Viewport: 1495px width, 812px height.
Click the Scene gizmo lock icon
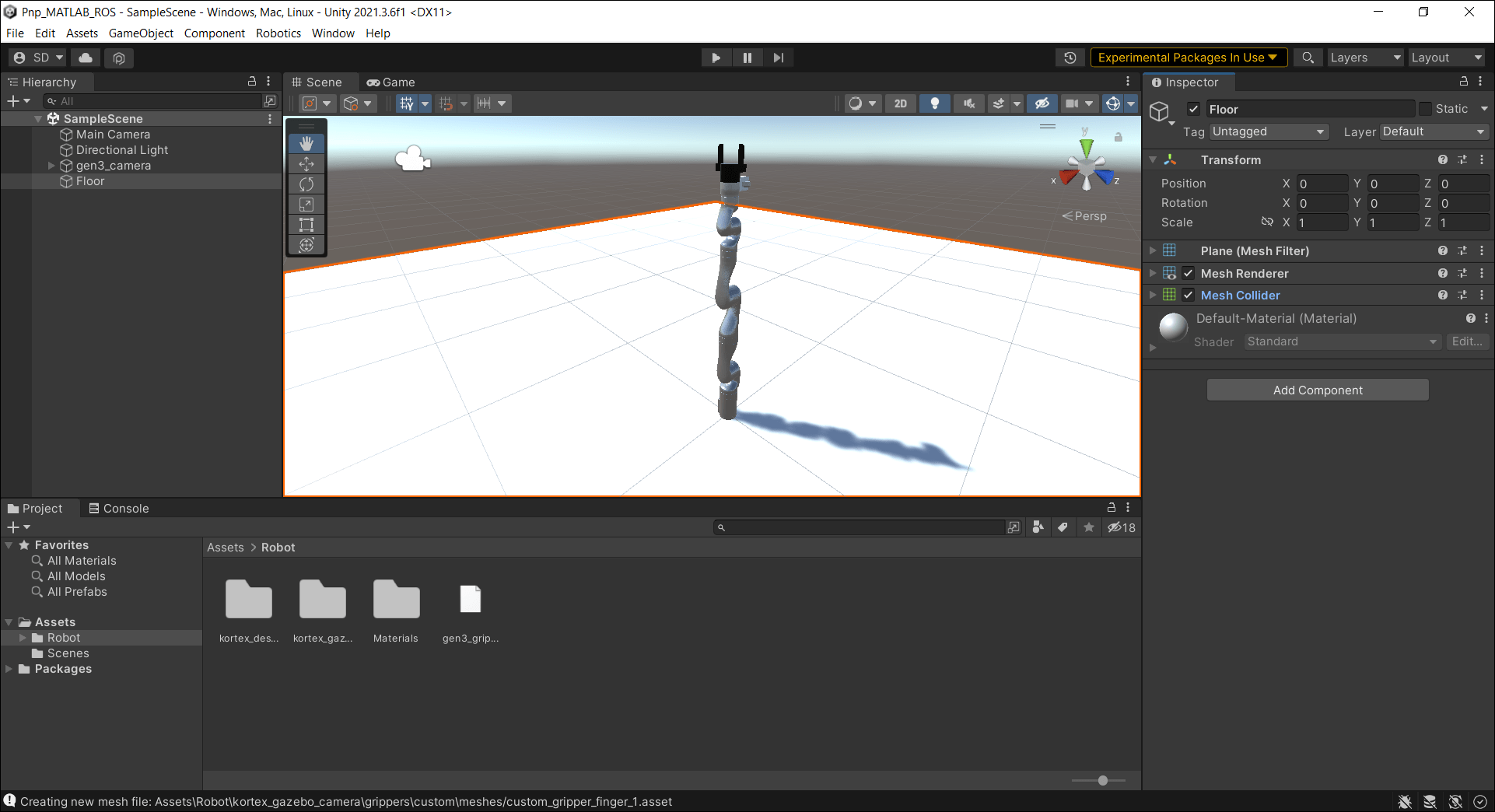point(1118,137)
